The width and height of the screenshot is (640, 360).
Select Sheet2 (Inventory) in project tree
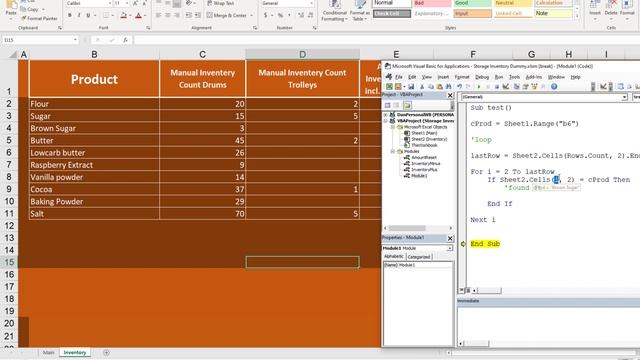[426, 139]
